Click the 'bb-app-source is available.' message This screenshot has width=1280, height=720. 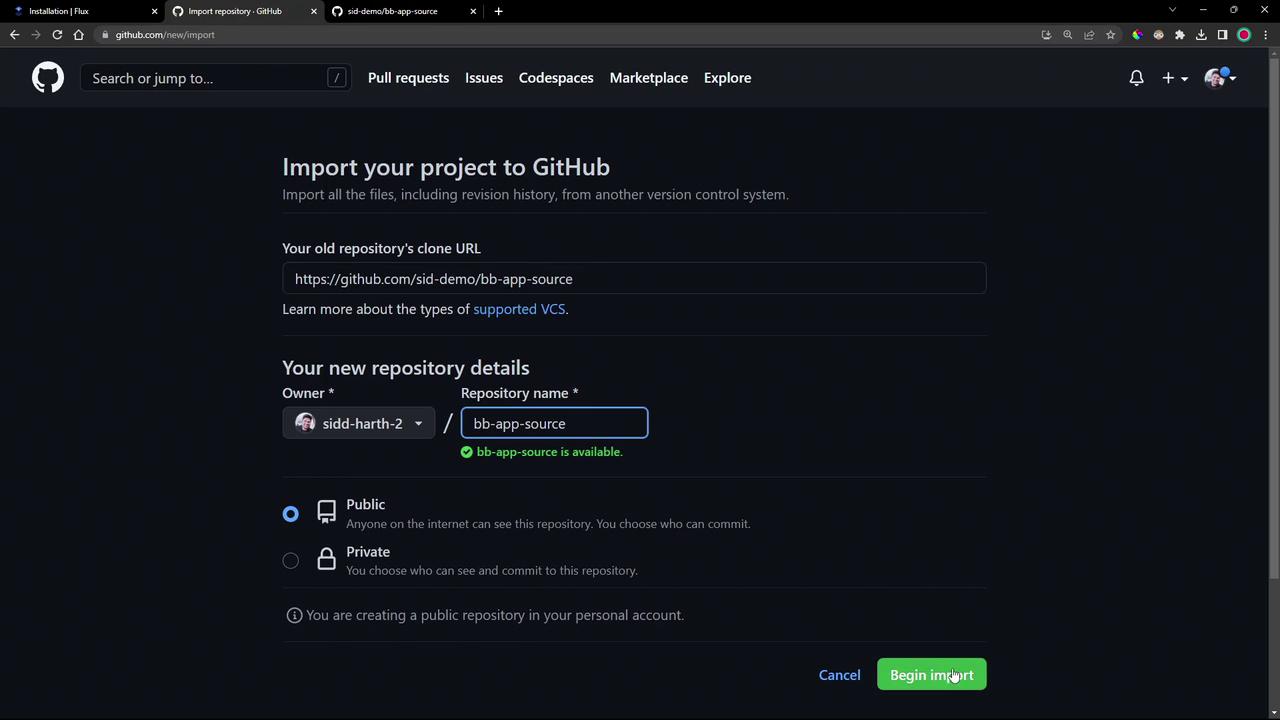549,452
